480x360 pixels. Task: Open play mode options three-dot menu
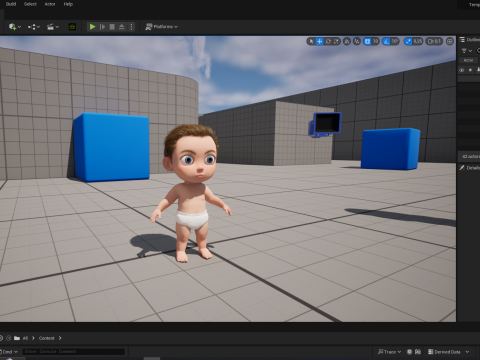[x=131, y=27]
